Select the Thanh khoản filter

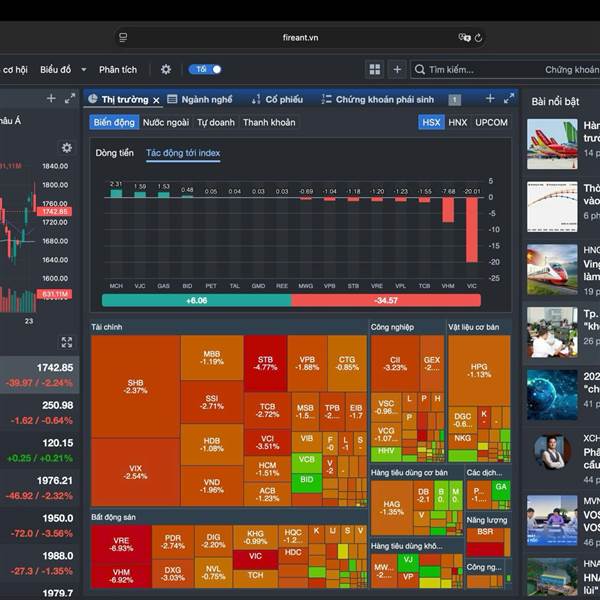pyautogui.click(x=269, y=122)
